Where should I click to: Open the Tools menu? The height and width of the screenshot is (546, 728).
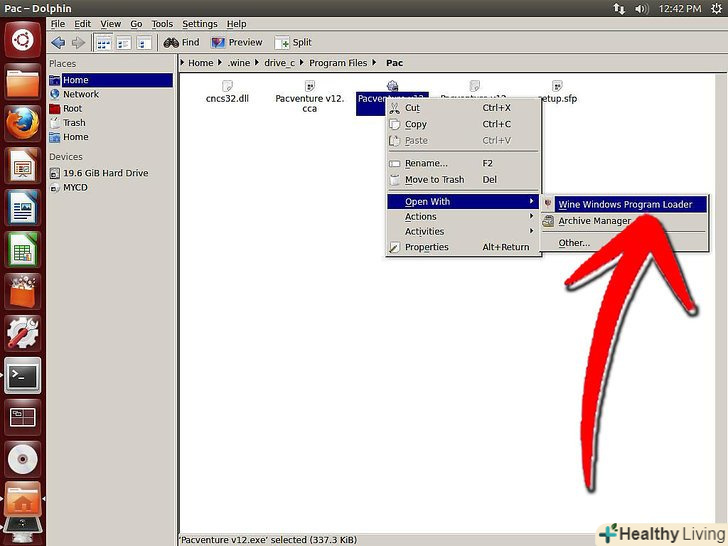162,24
